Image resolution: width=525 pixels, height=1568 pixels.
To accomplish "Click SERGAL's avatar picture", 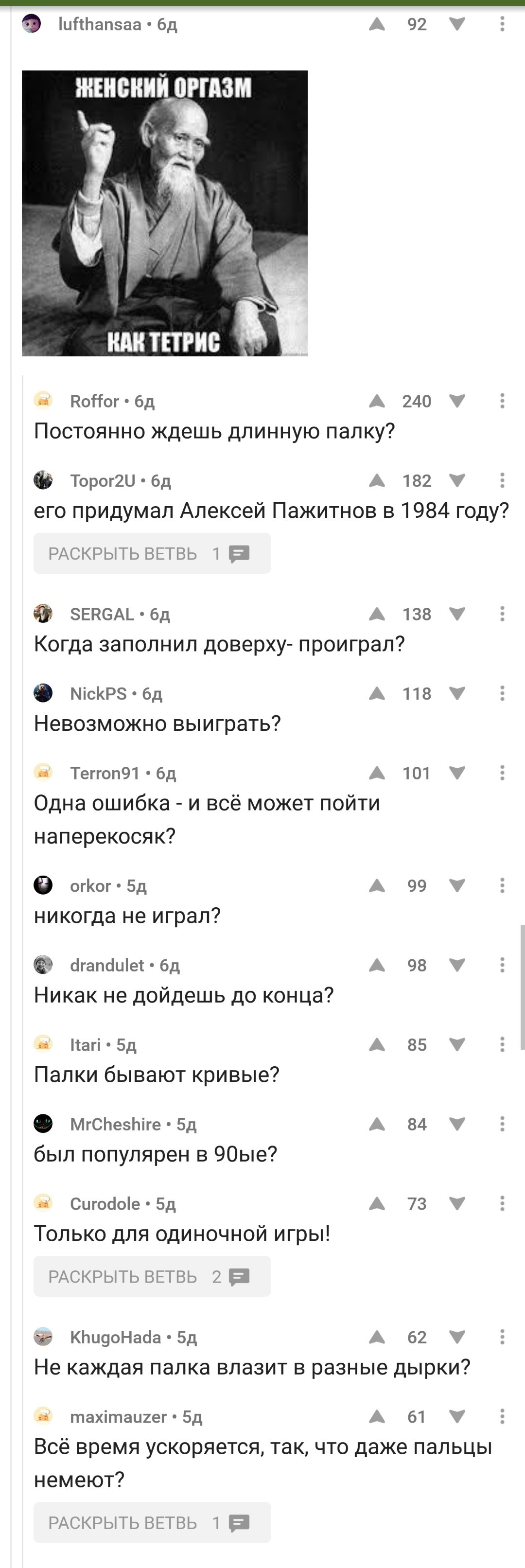I will [43, 614].
